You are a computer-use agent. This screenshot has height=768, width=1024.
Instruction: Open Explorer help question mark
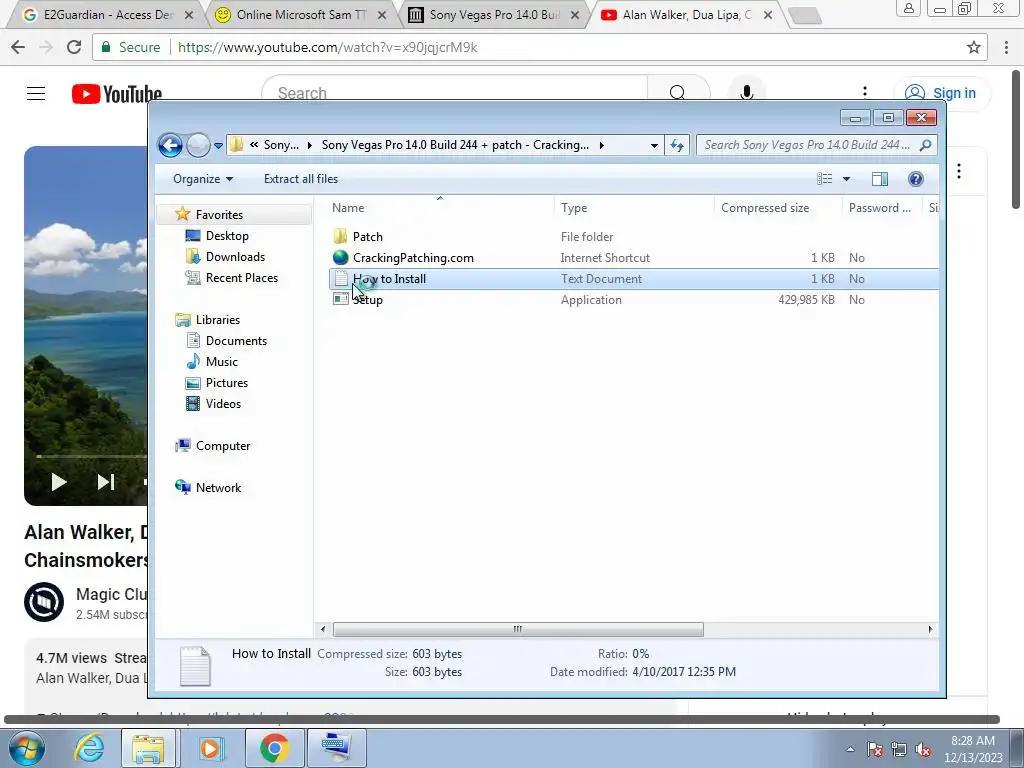pyautogui.click(x=916, y=179)
